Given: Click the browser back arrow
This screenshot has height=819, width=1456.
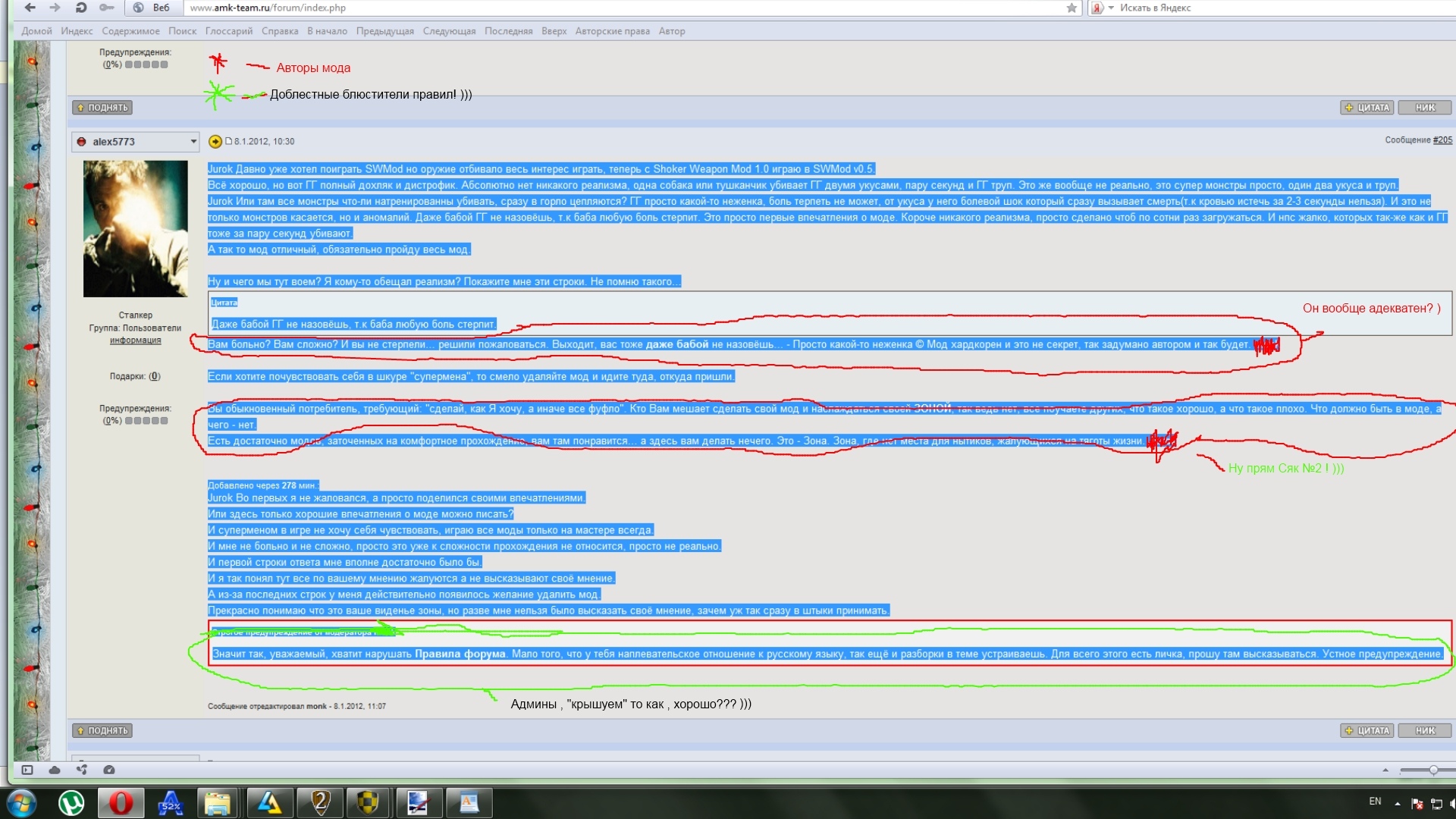Looking at the screenshot, I should (x=30, y=8).
